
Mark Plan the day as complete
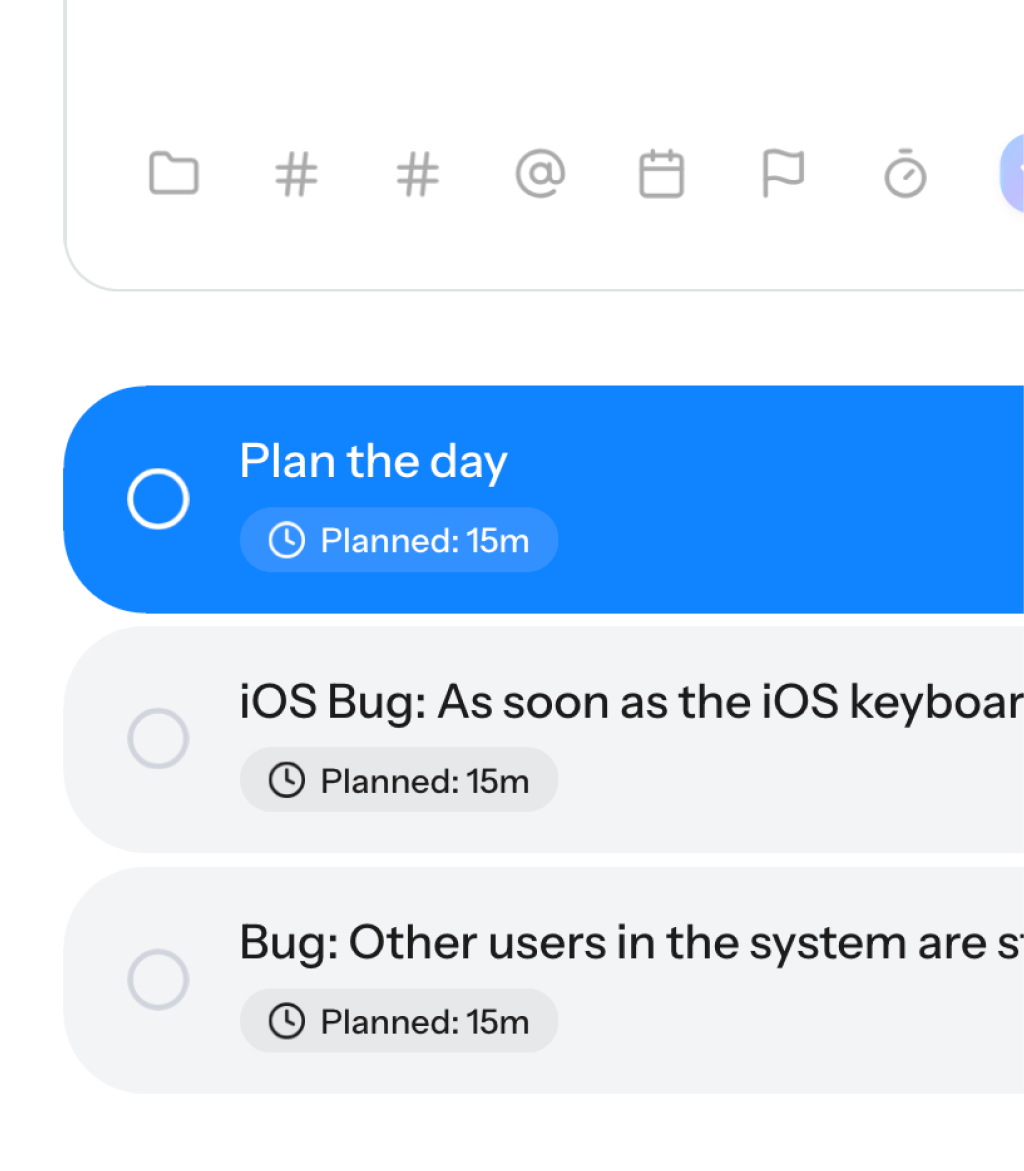pyautogui.click(x=158, y=498)
